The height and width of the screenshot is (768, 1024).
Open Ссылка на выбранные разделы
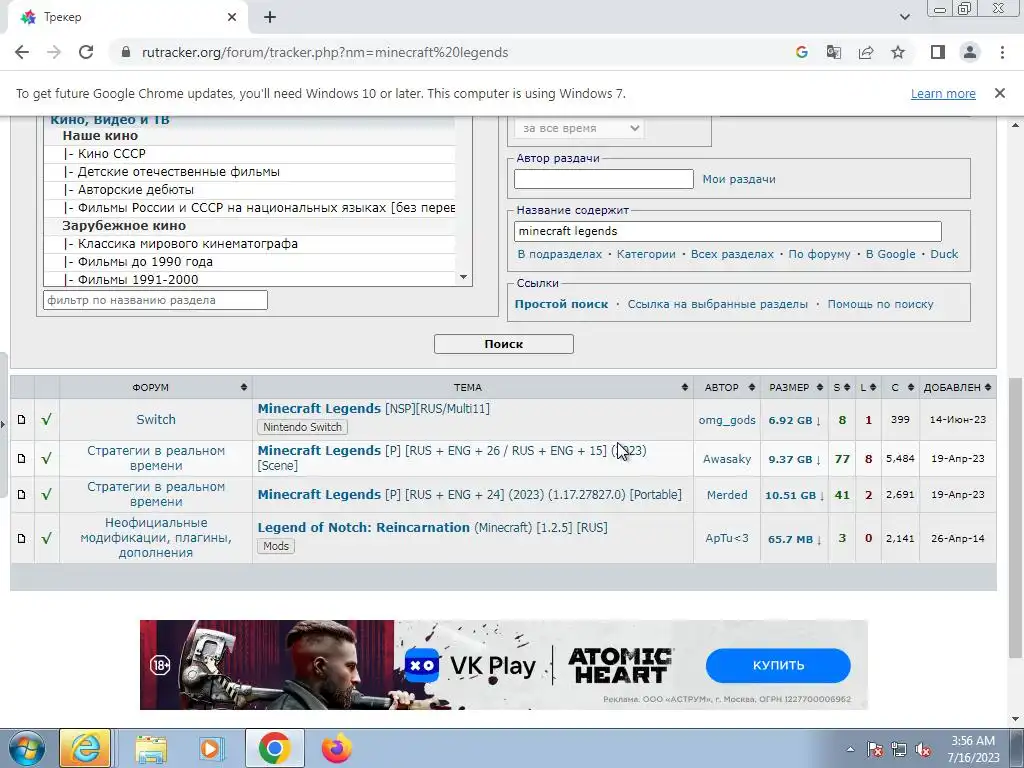717,304
